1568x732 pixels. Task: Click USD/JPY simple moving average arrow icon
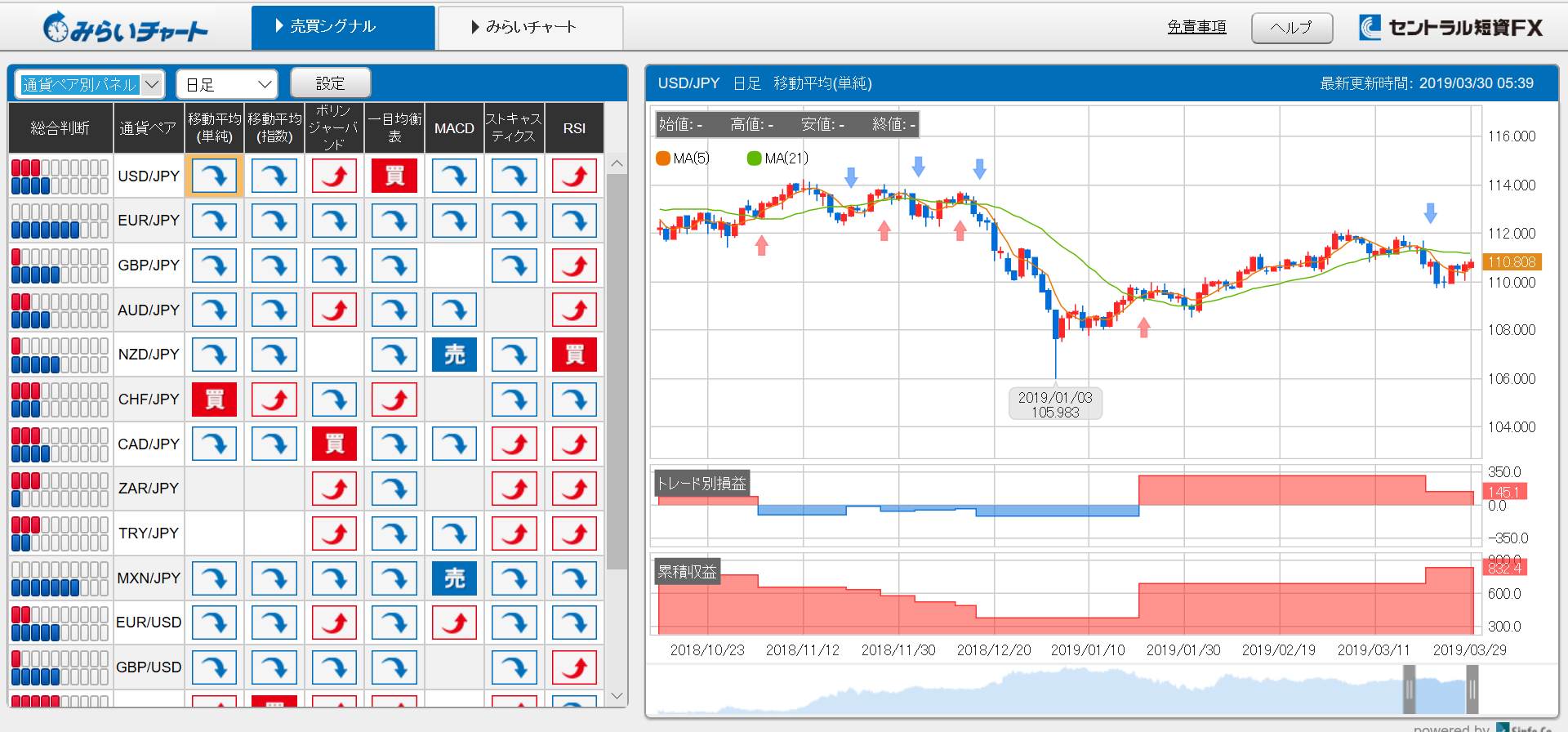(x=214, y=176)
